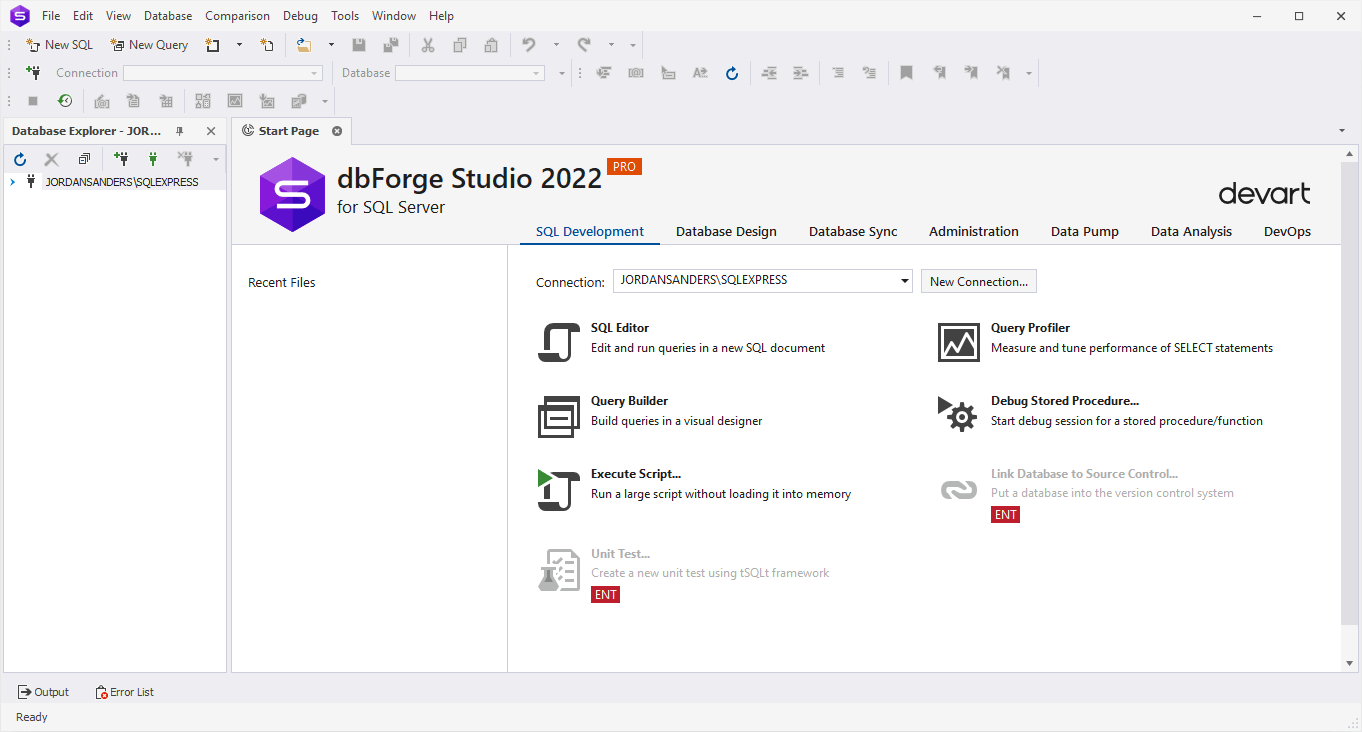Click the Decrease Indent icon
1362x732 pixels.
click(769, 72)
